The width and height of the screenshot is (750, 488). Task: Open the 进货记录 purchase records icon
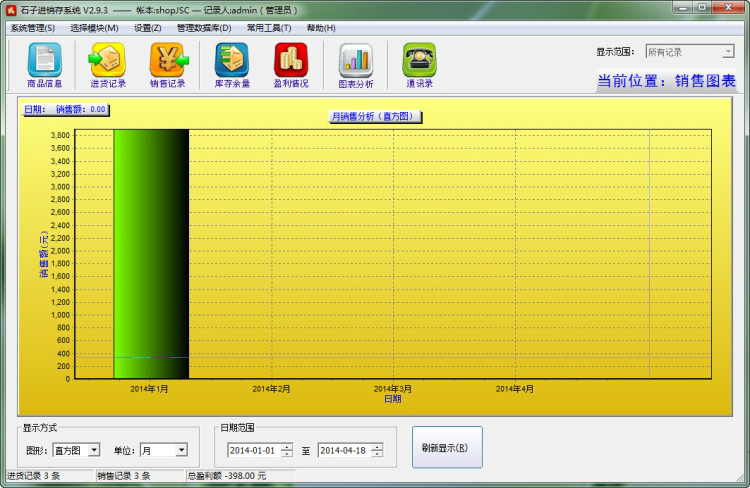107,64
